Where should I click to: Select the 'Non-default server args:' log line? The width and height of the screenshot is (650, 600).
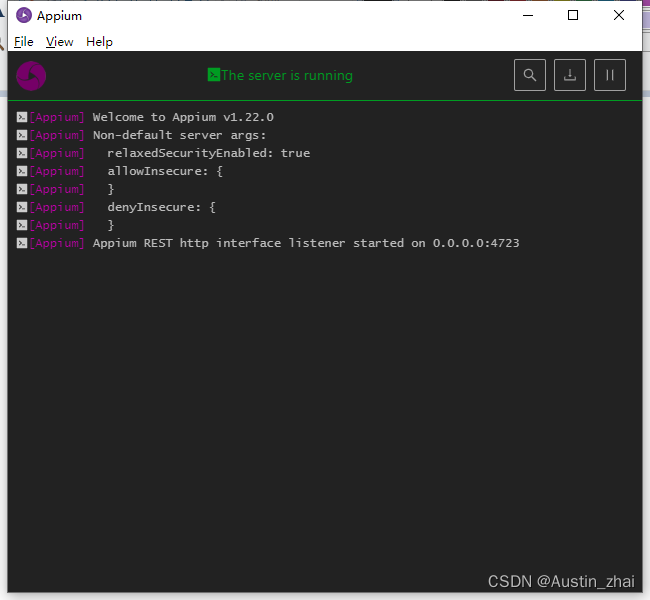click(x=179, y=135)
